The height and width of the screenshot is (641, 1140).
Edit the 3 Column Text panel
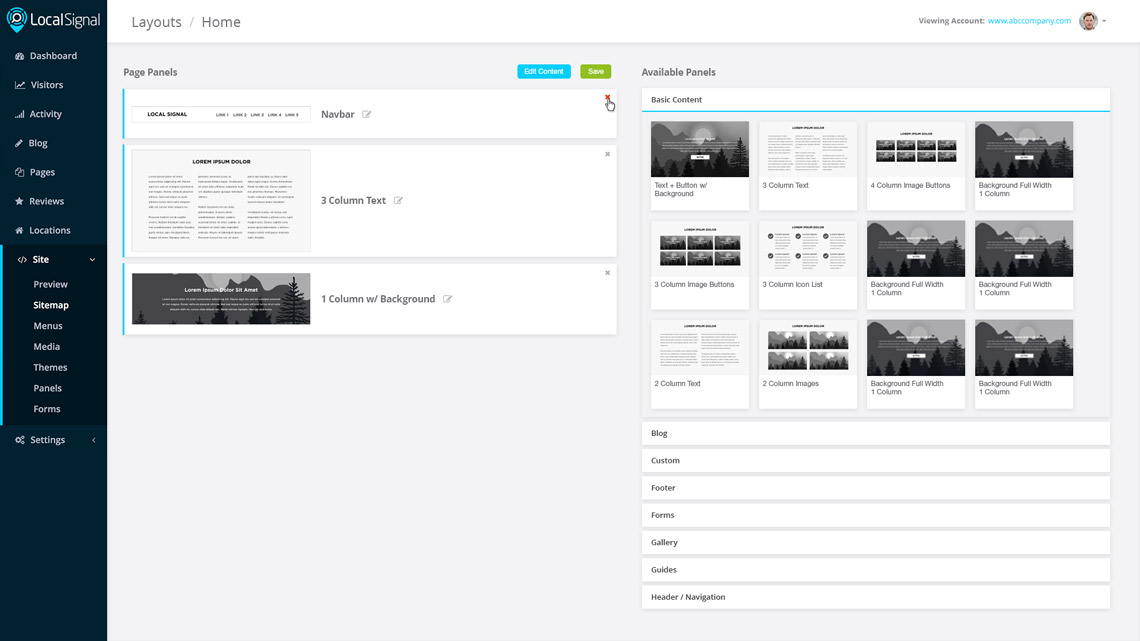(x=398, y=200)
